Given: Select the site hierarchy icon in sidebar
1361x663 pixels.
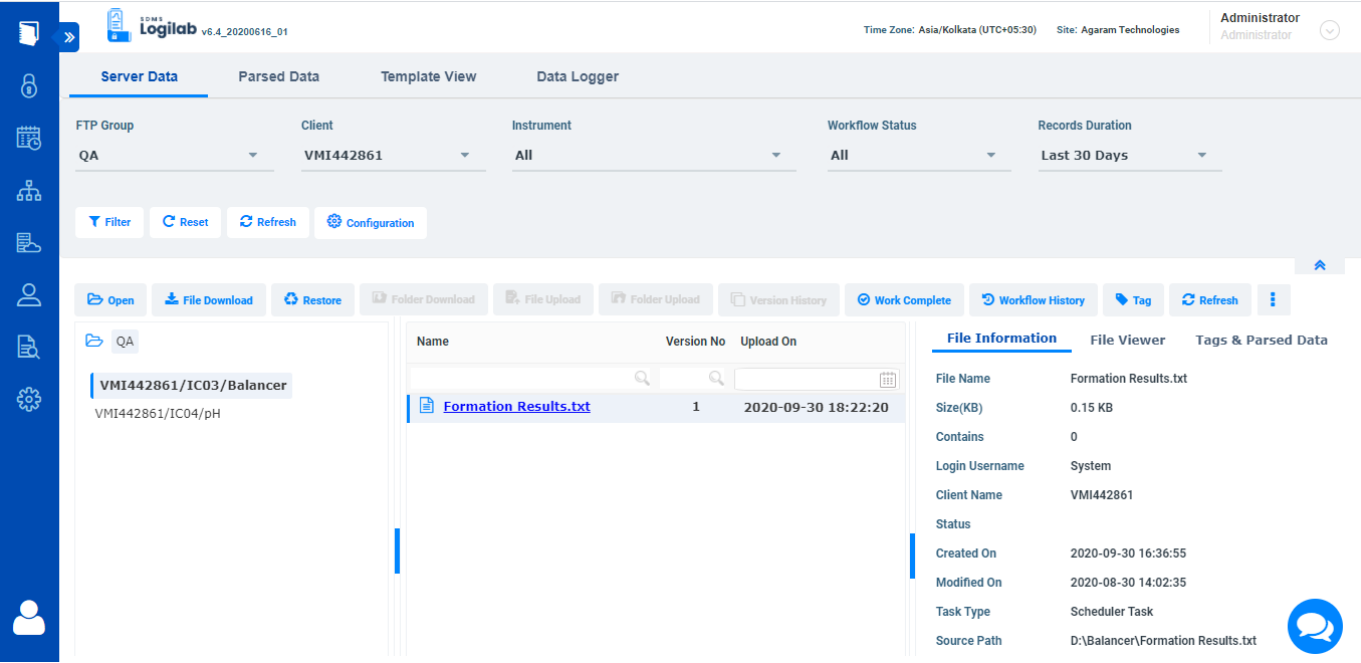Looking at the screenshot, I should [x=29, y=190].
